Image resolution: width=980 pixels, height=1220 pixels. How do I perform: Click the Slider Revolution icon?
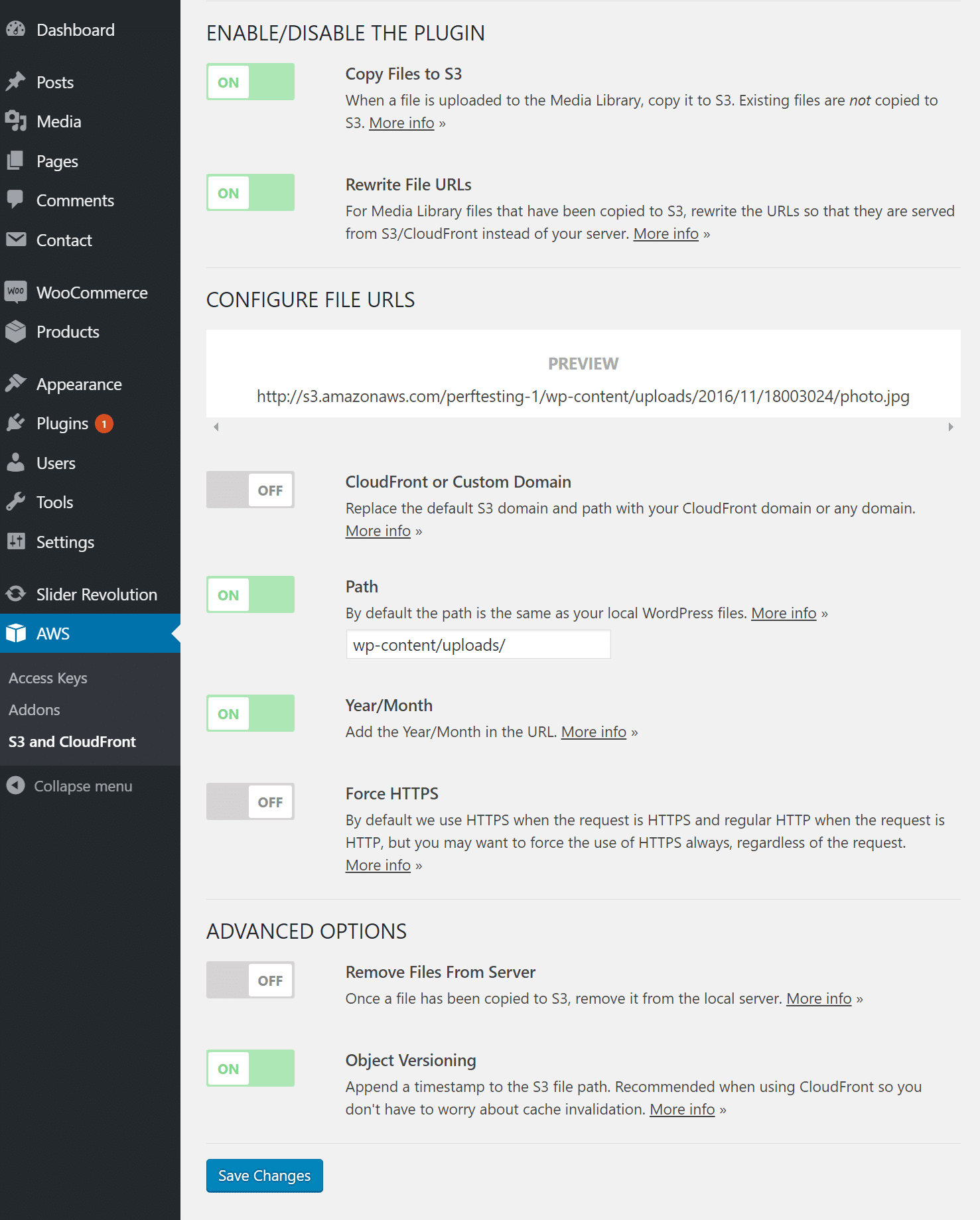coord(15,594)
